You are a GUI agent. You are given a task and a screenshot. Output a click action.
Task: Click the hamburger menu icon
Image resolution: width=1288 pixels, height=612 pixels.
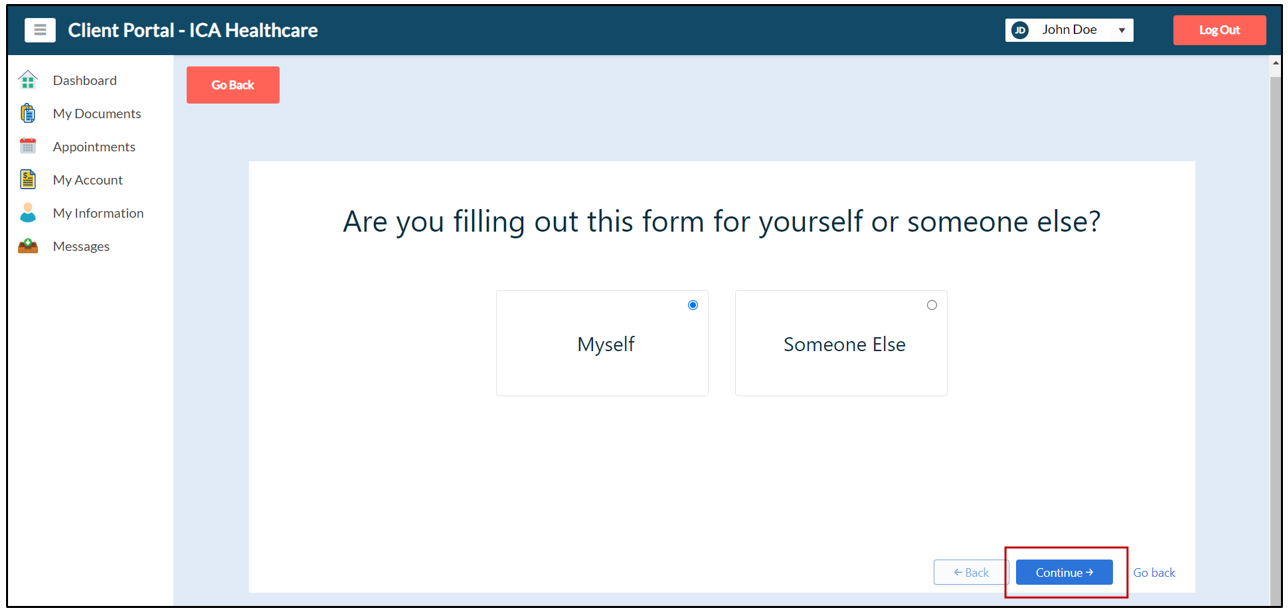click(40, 30)
